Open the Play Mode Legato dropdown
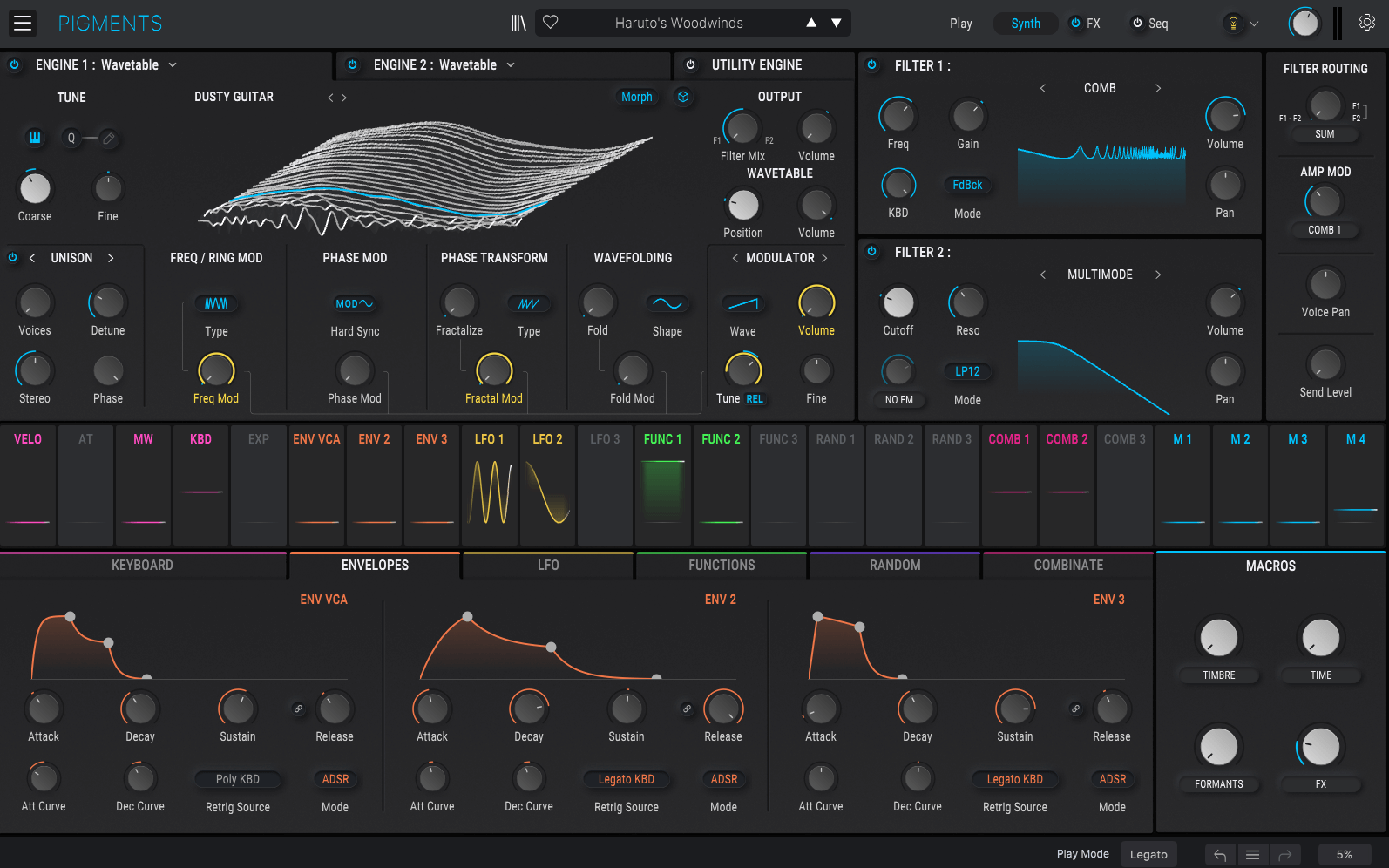 pyautogui.click(x=1148, y=855)
